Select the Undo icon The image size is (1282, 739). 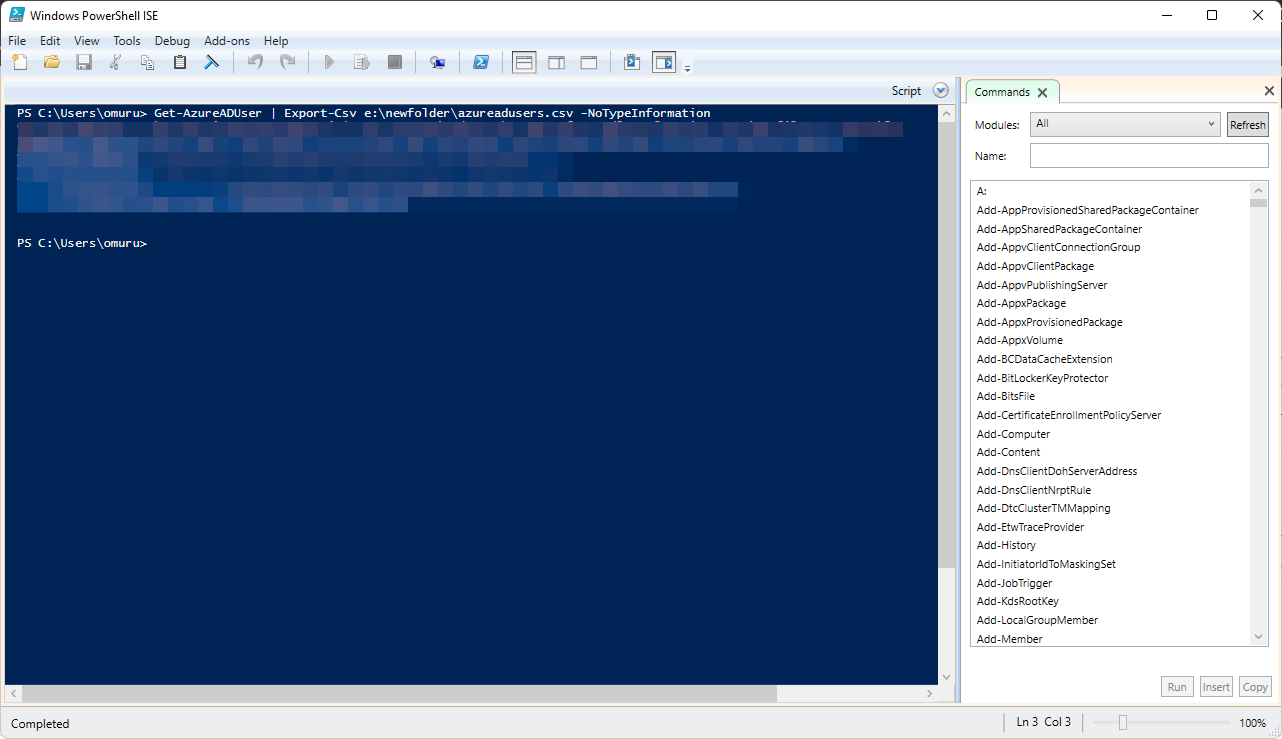click(255, 61)
